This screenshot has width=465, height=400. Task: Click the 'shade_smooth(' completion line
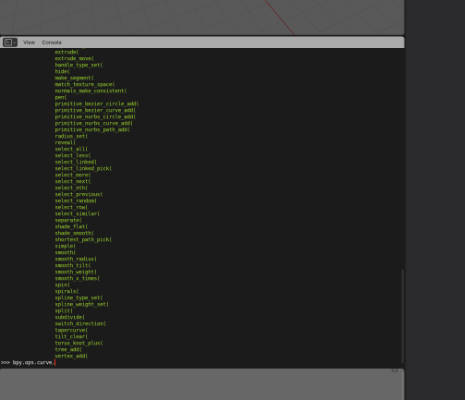[74, 233]
